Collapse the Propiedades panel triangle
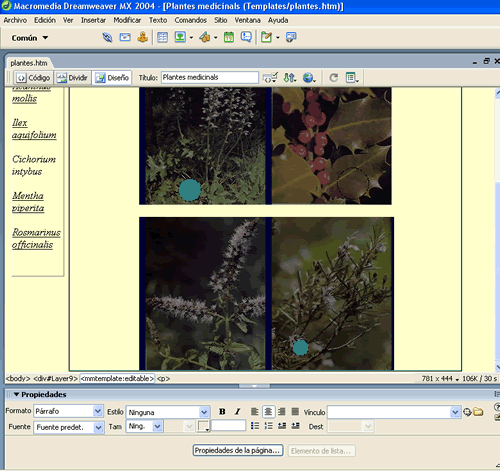The image size is (500, 471). [16, 394]
